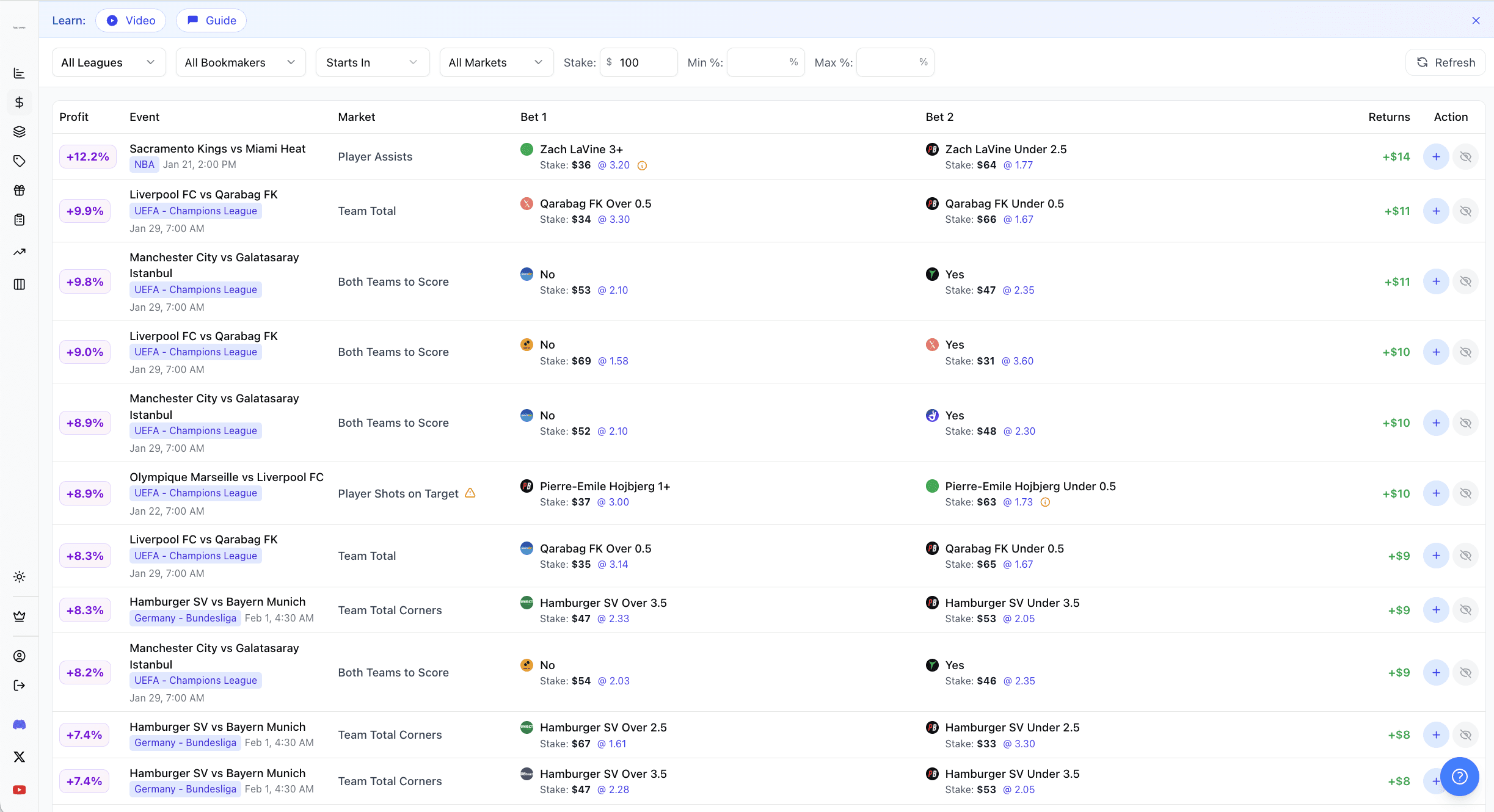
Task: Open the YouTube icon in sidebar
Action: (x=20, y=790)
